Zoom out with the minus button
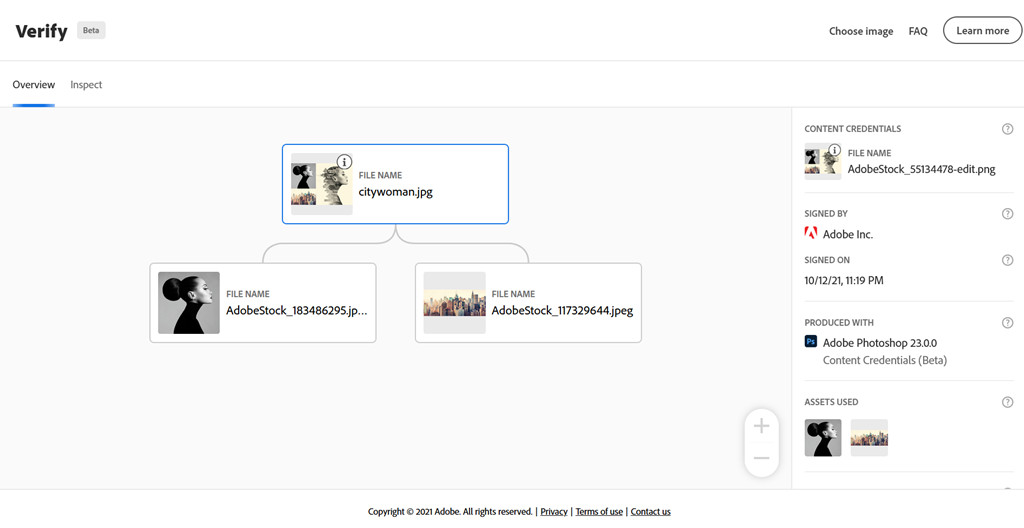 click(761, 458)
